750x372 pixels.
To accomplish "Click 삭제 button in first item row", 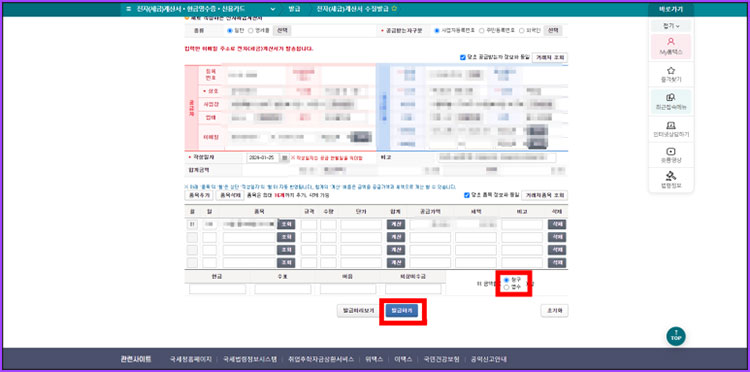I will coord(557,224).
